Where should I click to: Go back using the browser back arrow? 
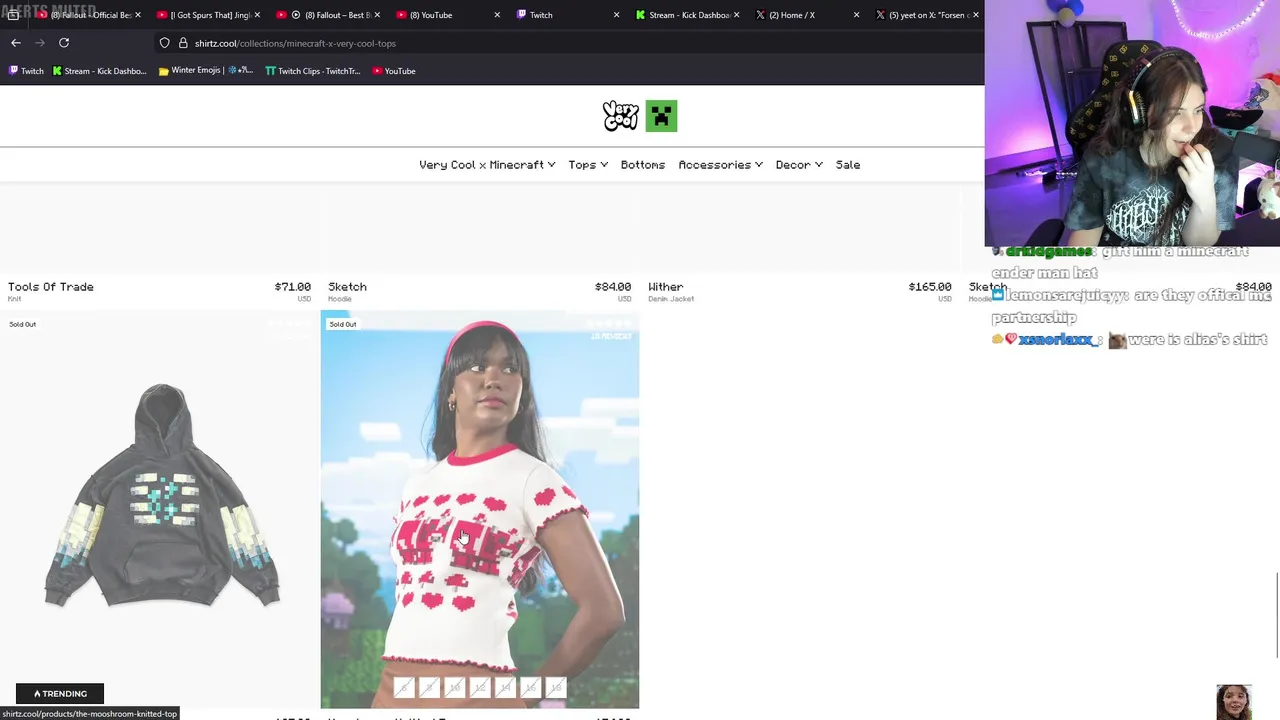pos(16,43)
